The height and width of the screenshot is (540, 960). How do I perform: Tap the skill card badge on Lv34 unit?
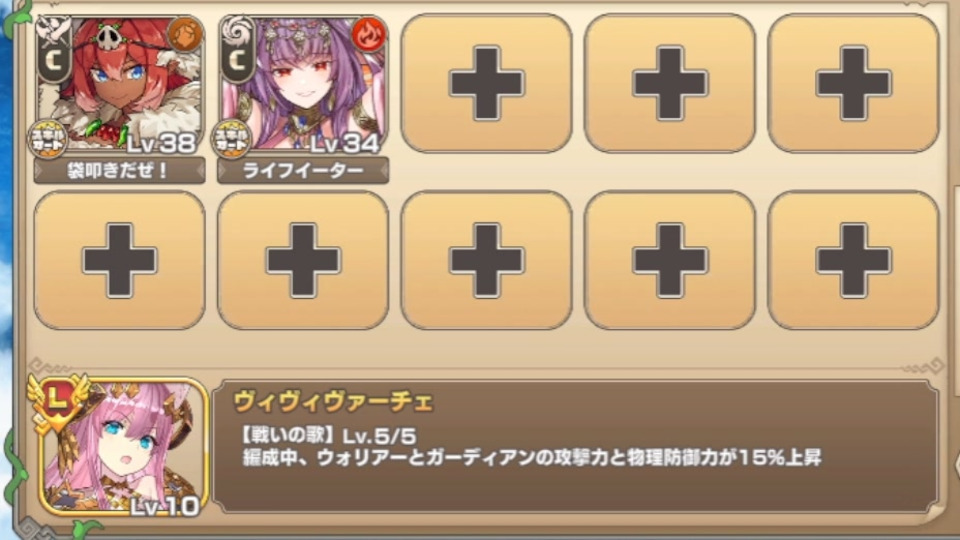(x=231, y=140)
